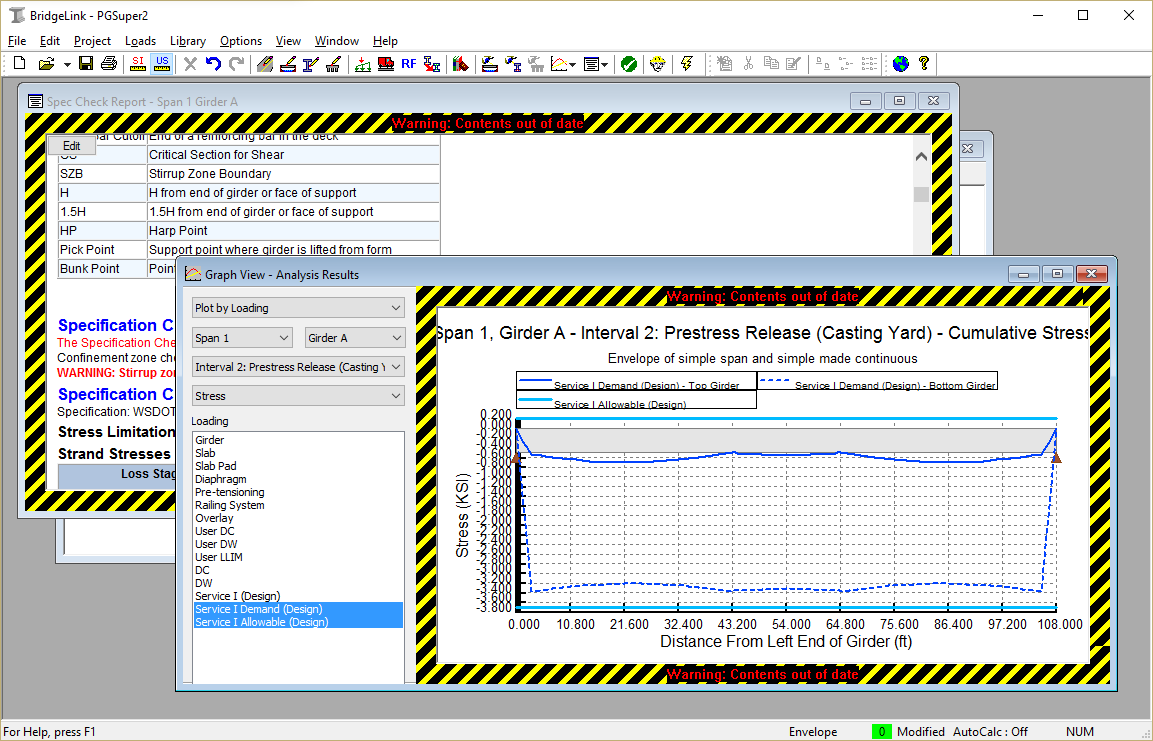Viewport: 1153px width, 741px height.
Task: Click the blue Undo arrow
Action: (213, 64)
